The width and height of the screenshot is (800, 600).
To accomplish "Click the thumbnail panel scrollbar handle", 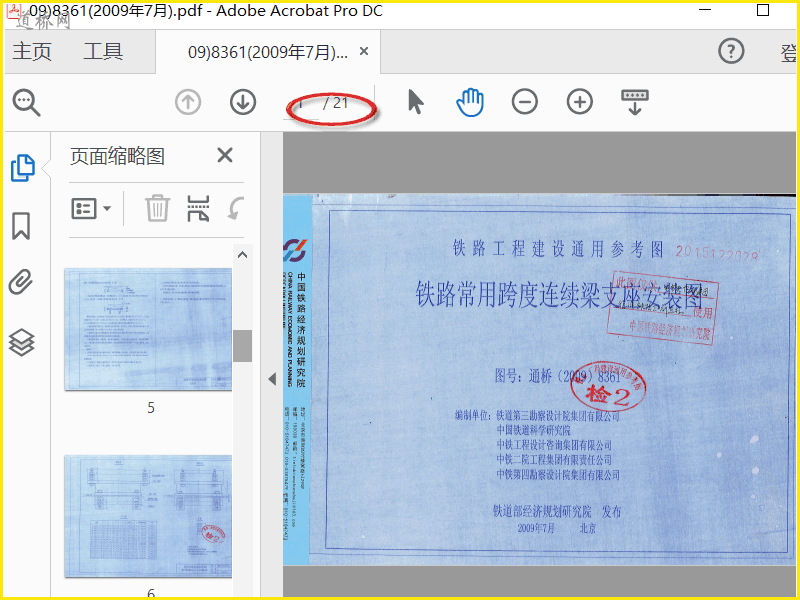I will [242, 345].
